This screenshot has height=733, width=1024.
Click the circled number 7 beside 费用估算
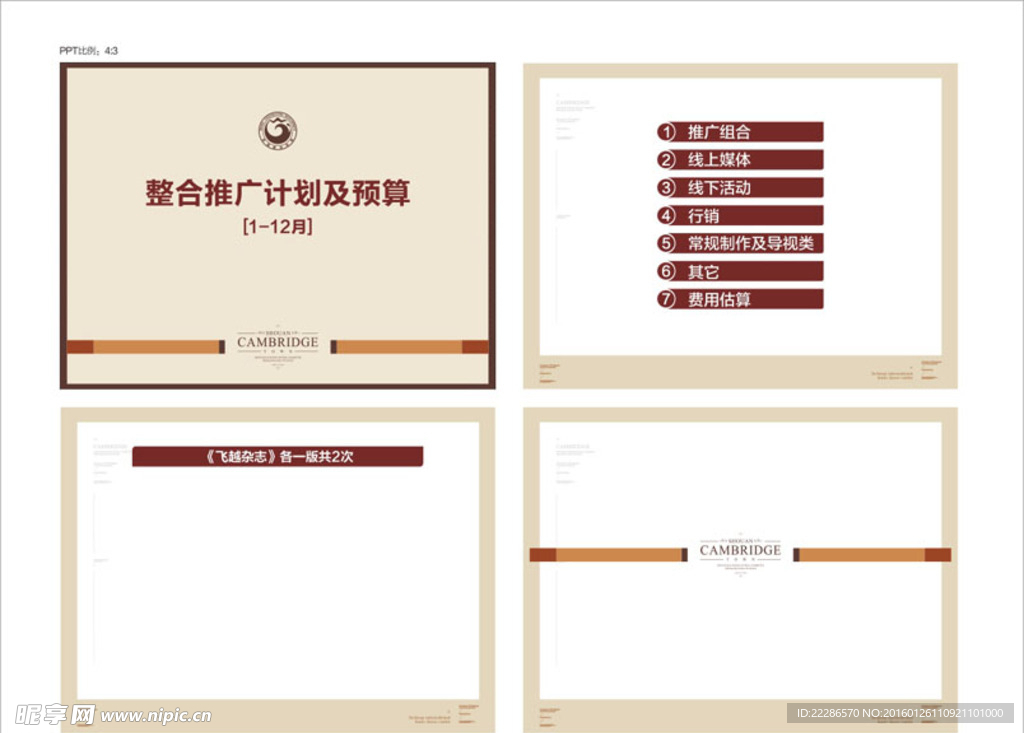pos(667,299)
